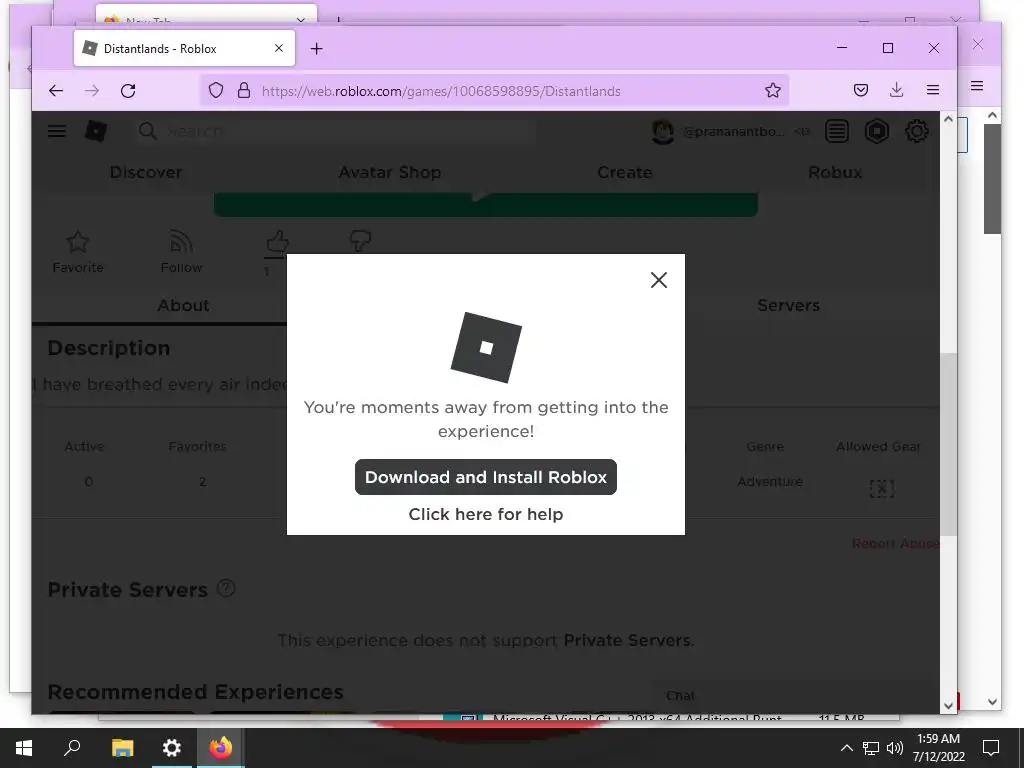
Task: Open Firefox downloads panel
Action: [x=897, y=90]
